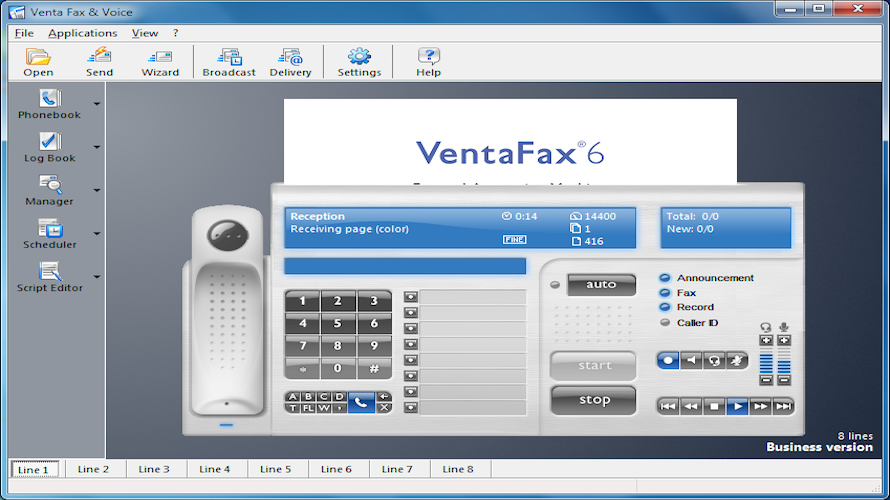Increase headset volume with plus button

tap(766, 341)
